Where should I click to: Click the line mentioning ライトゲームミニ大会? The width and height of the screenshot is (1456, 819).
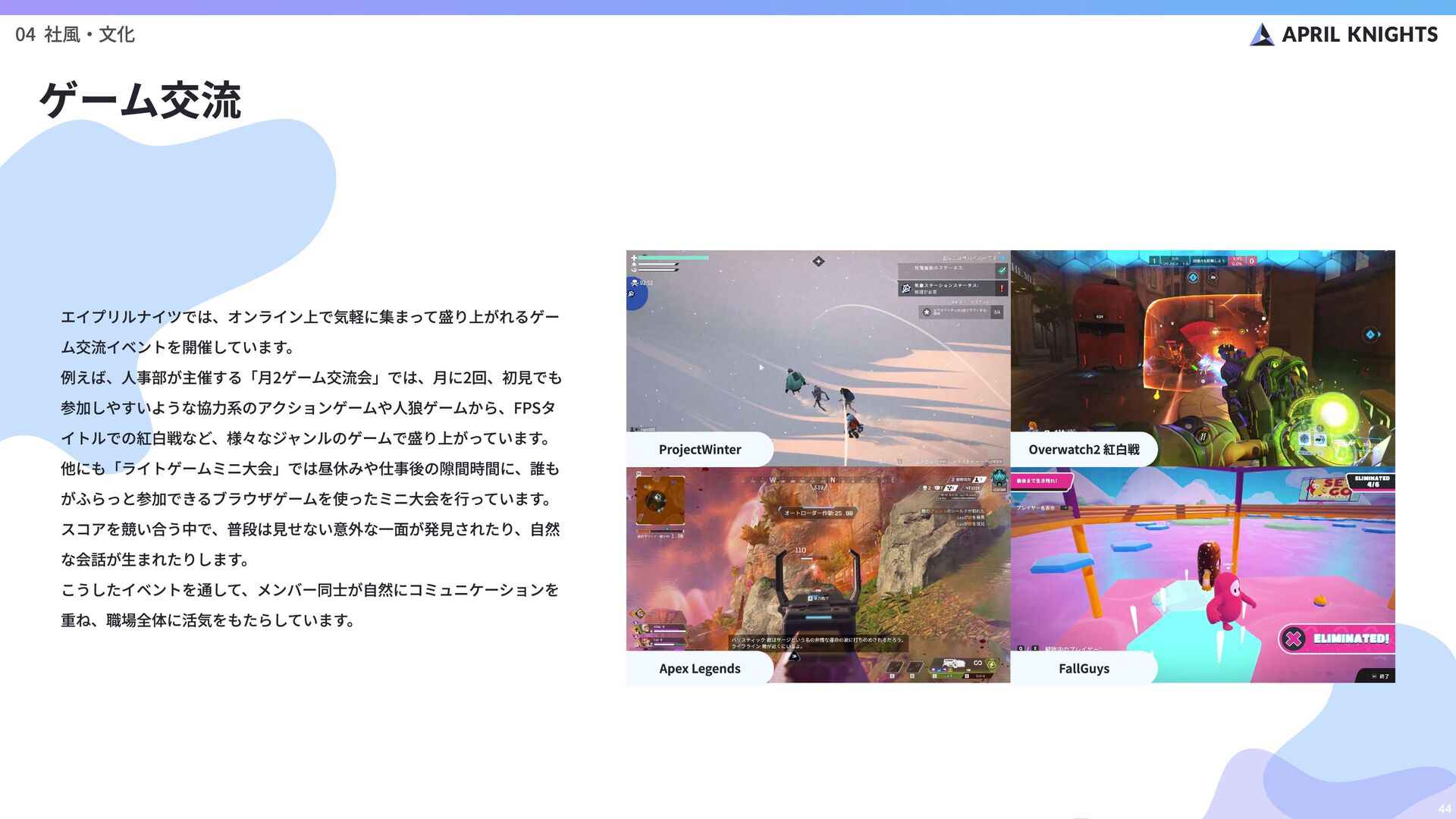(310, 469)
